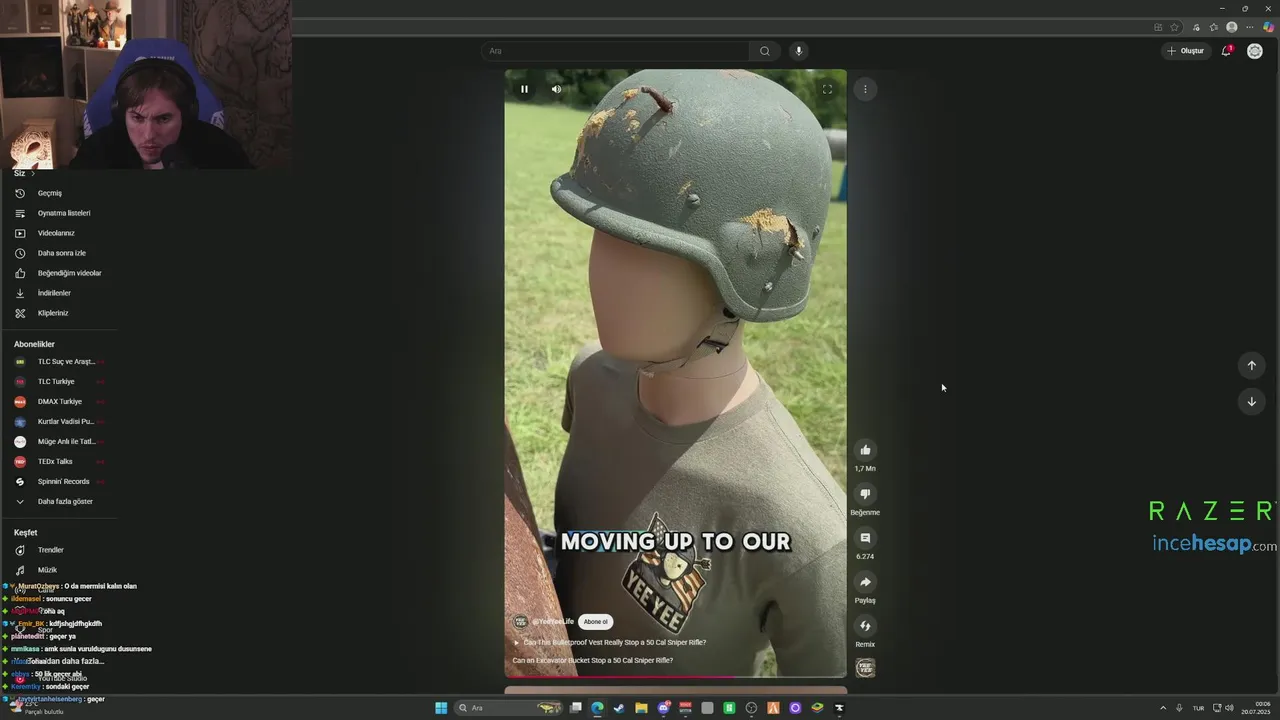Pause the Shorts video
This screenshot has width=1280, height=720.
(524, 89)
